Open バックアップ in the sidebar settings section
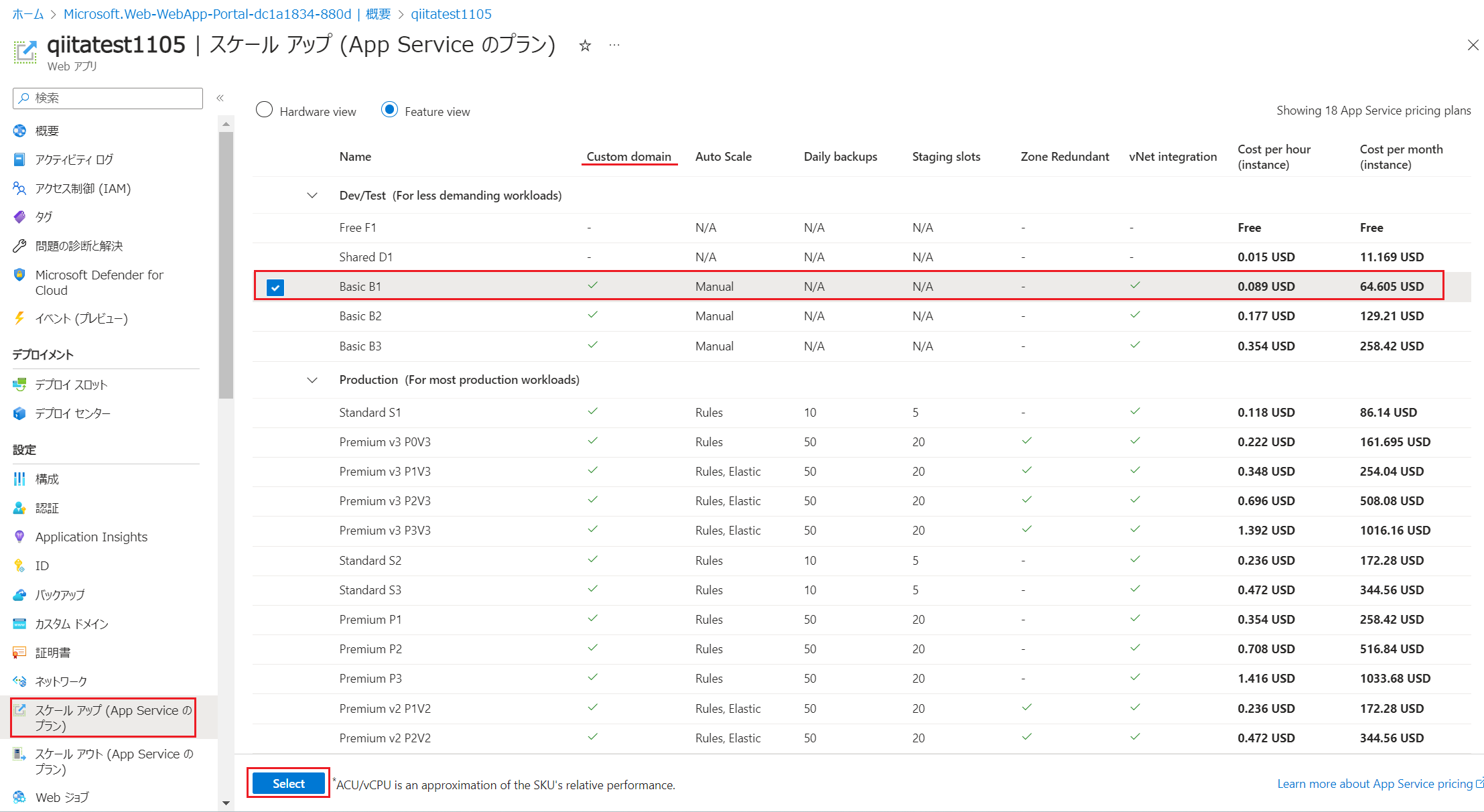1484x812 pixels. coord(60,594)
